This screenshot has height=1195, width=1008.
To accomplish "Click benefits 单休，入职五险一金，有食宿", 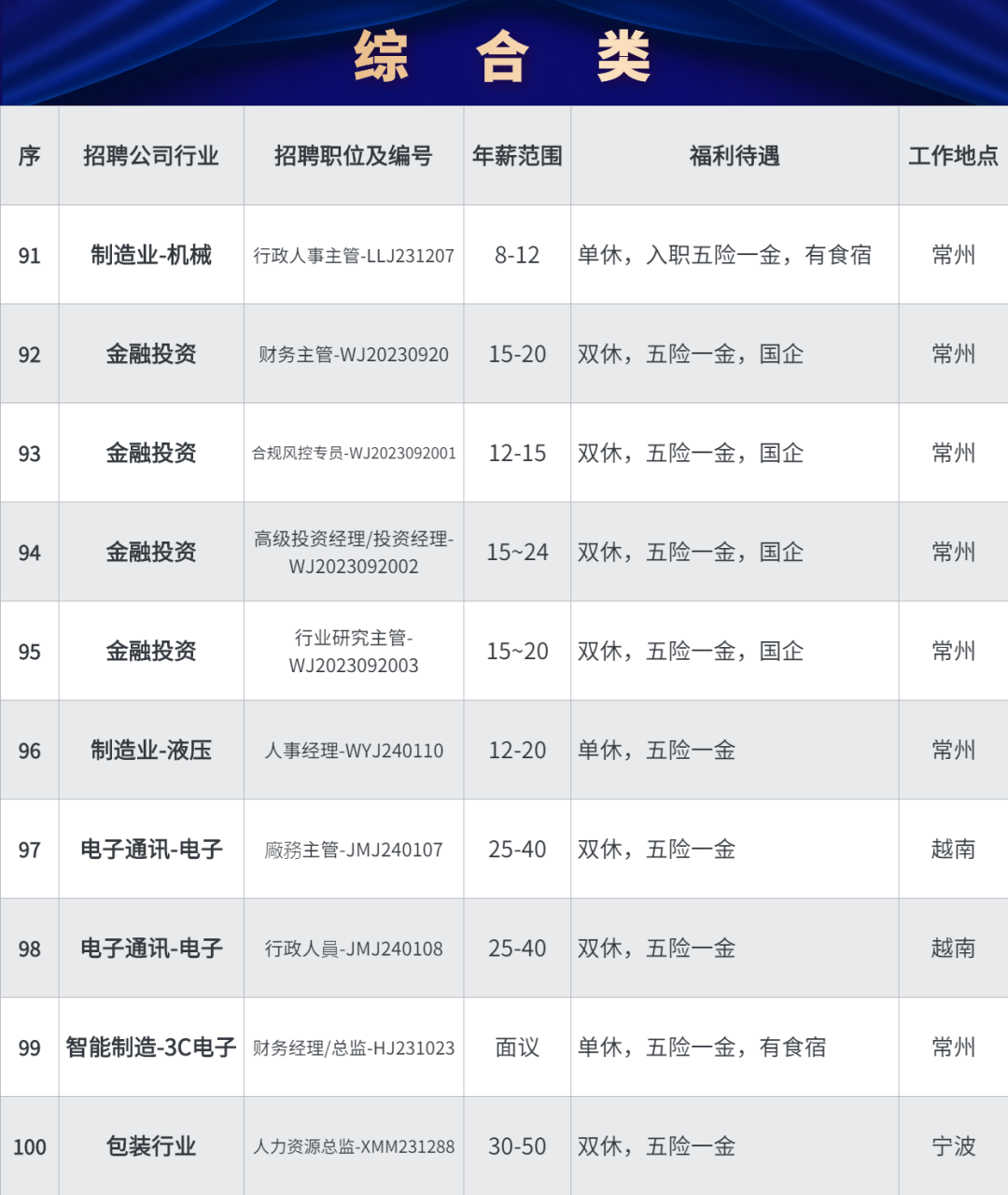I will pos(724,255).
